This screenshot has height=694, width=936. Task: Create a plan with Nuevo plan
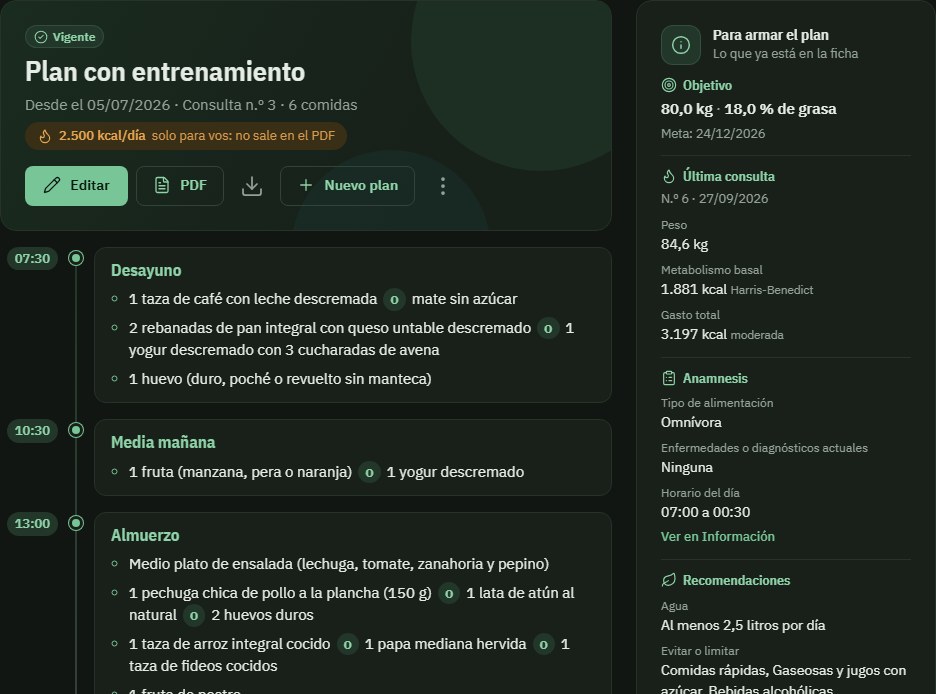click(347, 186)
